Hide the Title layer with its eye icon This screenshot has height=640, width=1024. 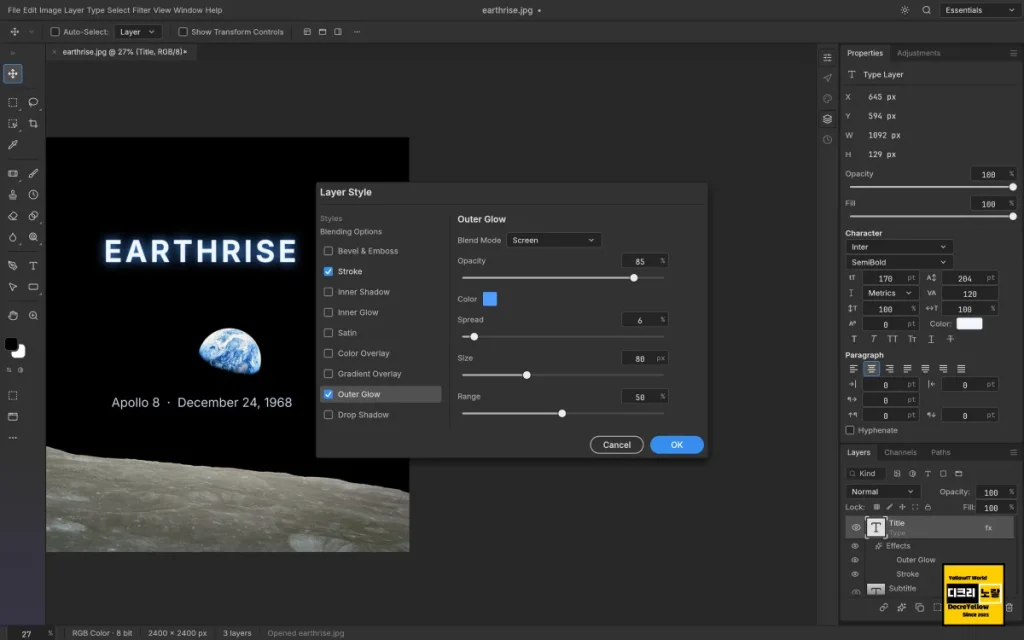pos(856,528)
